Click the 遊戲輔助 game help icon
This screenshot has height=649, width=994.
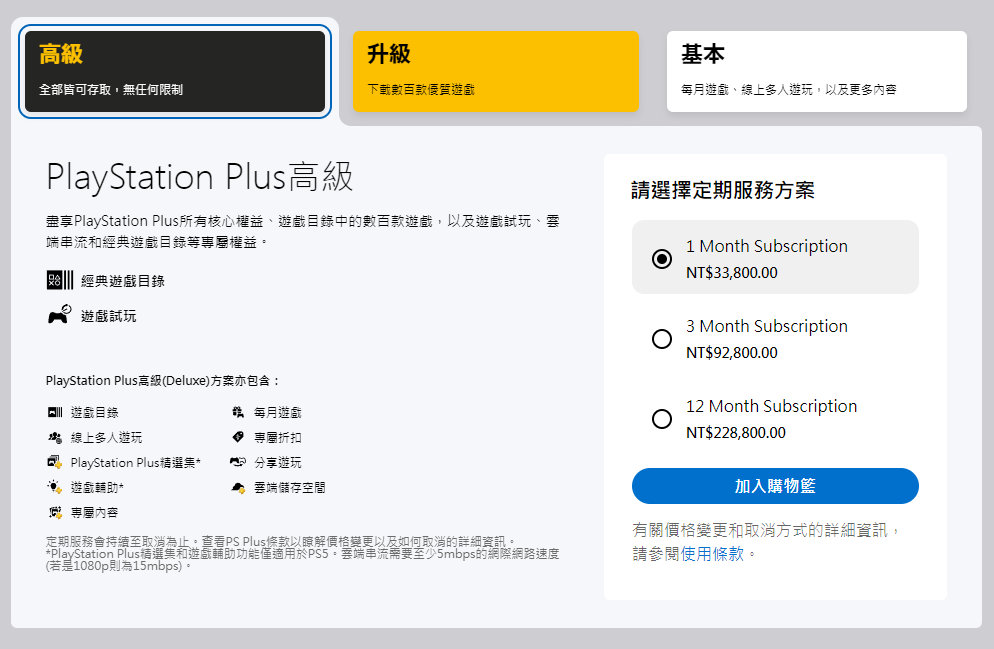coord(55,487)
